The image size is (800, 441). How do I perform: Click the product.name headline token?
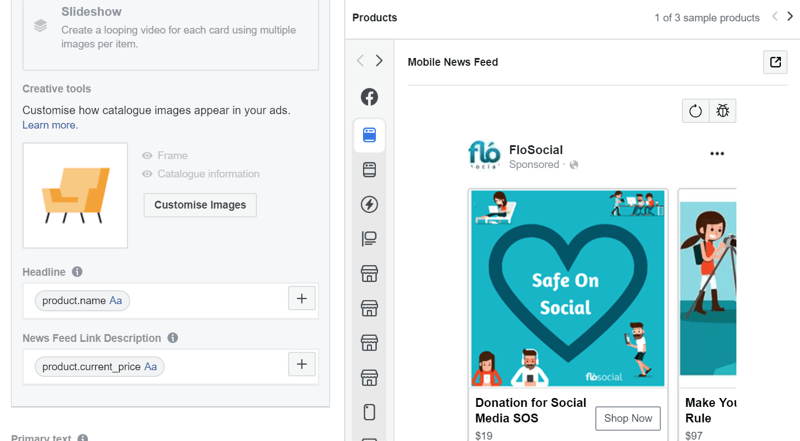tap(82, 300)
